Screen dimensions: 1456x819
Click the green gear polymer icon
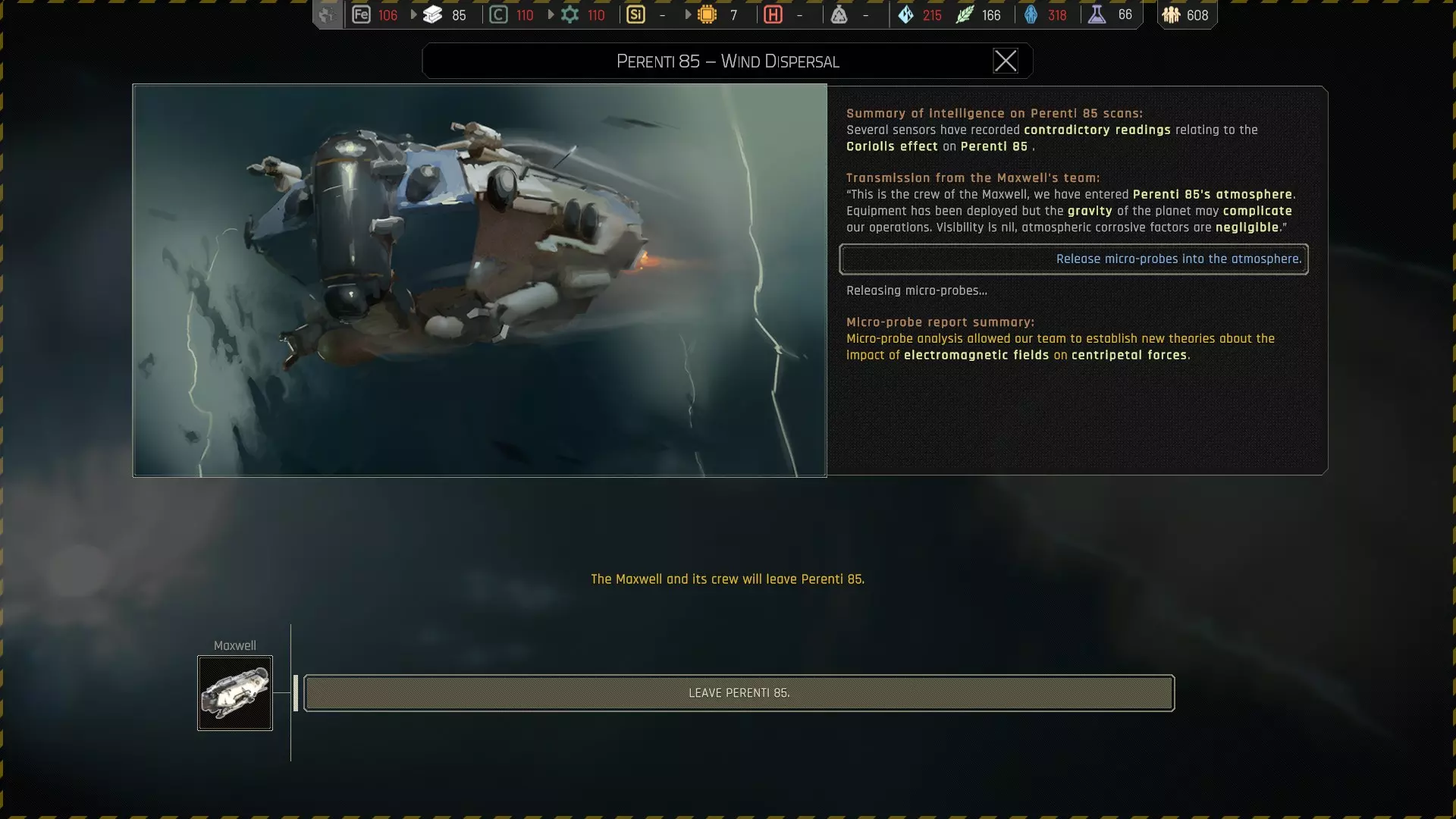point(570,14)
